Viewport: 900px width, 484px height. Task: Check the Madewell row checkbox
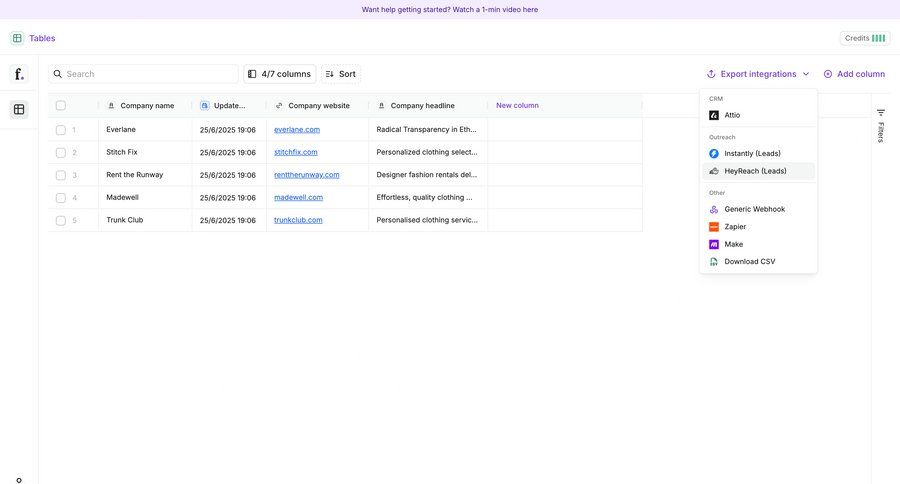[61, 198]
